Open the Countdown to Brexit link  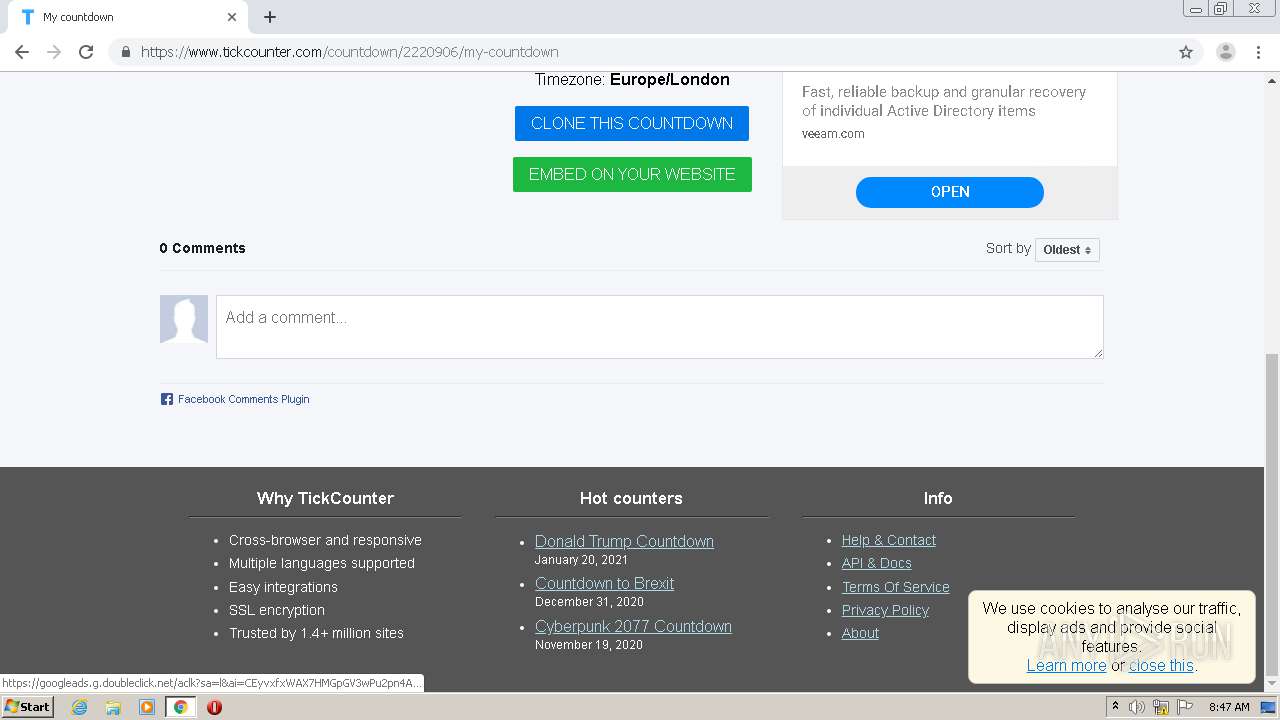[x=604, y=583]
